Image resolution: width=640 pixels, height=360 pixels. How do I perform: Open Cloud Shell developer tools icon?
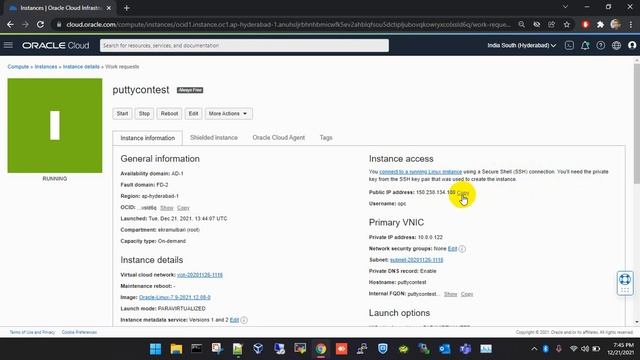tap(569, 45)
